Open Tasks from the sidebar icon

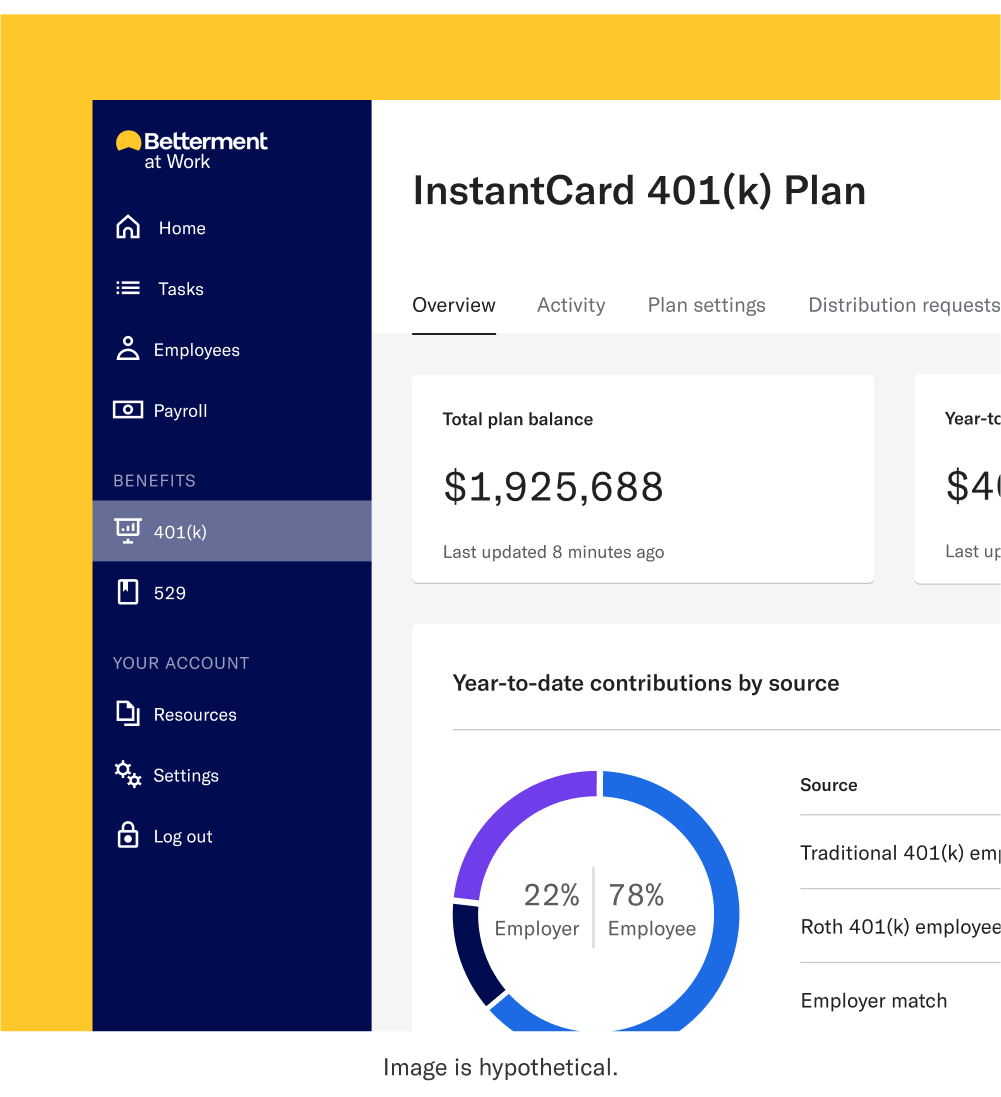click(x=127, y=288)
